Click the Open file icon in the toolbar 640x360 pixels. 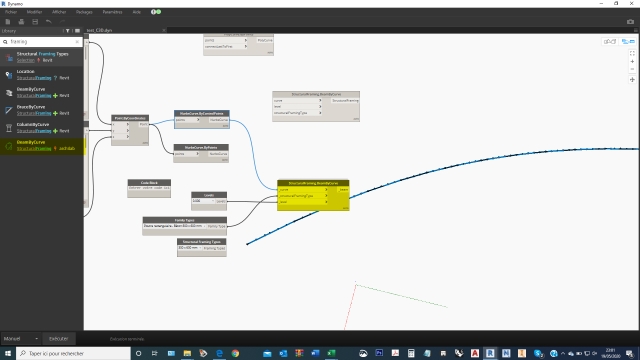[21, 22]
